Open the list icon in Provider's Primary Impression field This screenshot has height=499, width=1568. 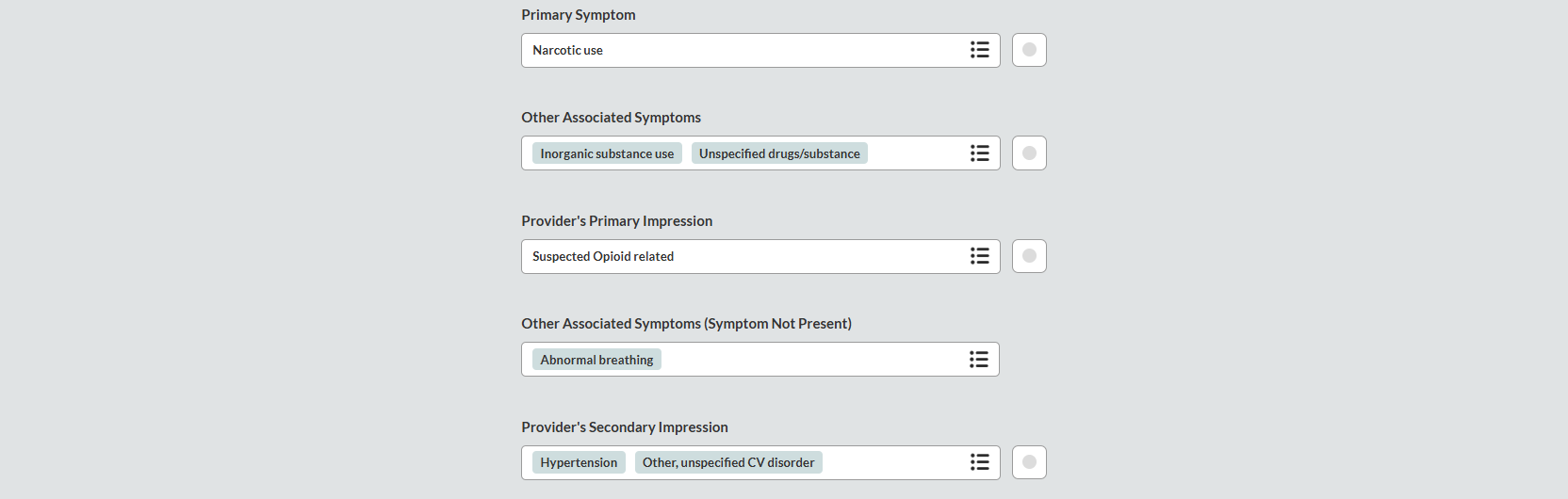980,256
